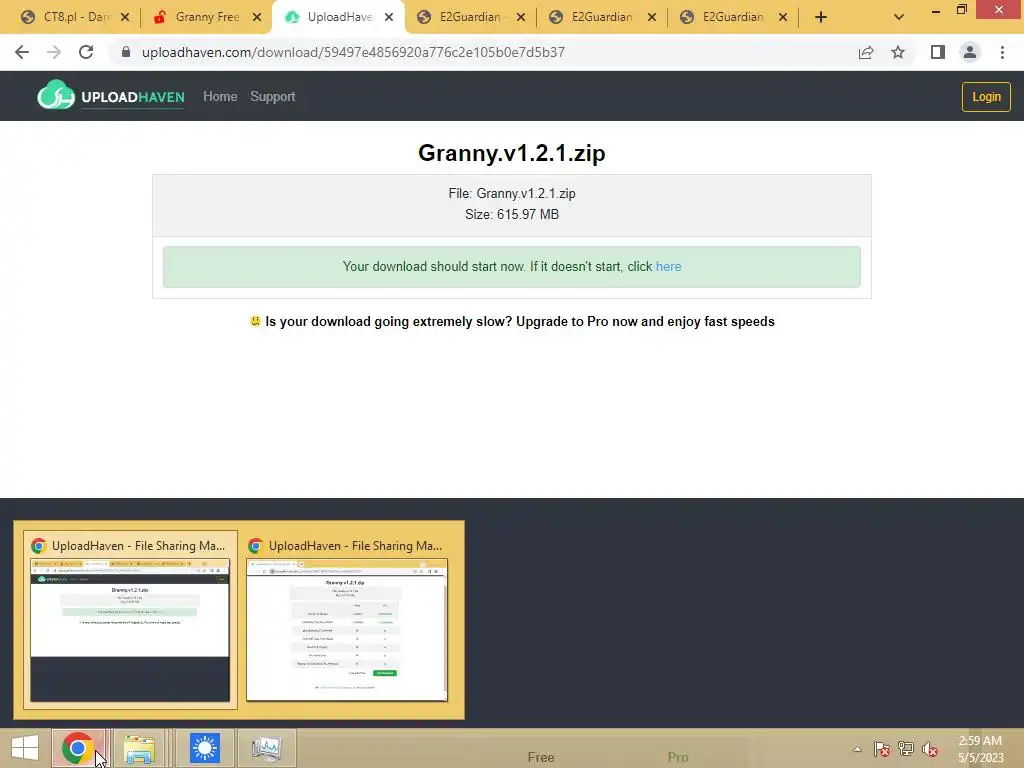1024x768 pixels.
Task: Click the Login button
Action: 986,97
